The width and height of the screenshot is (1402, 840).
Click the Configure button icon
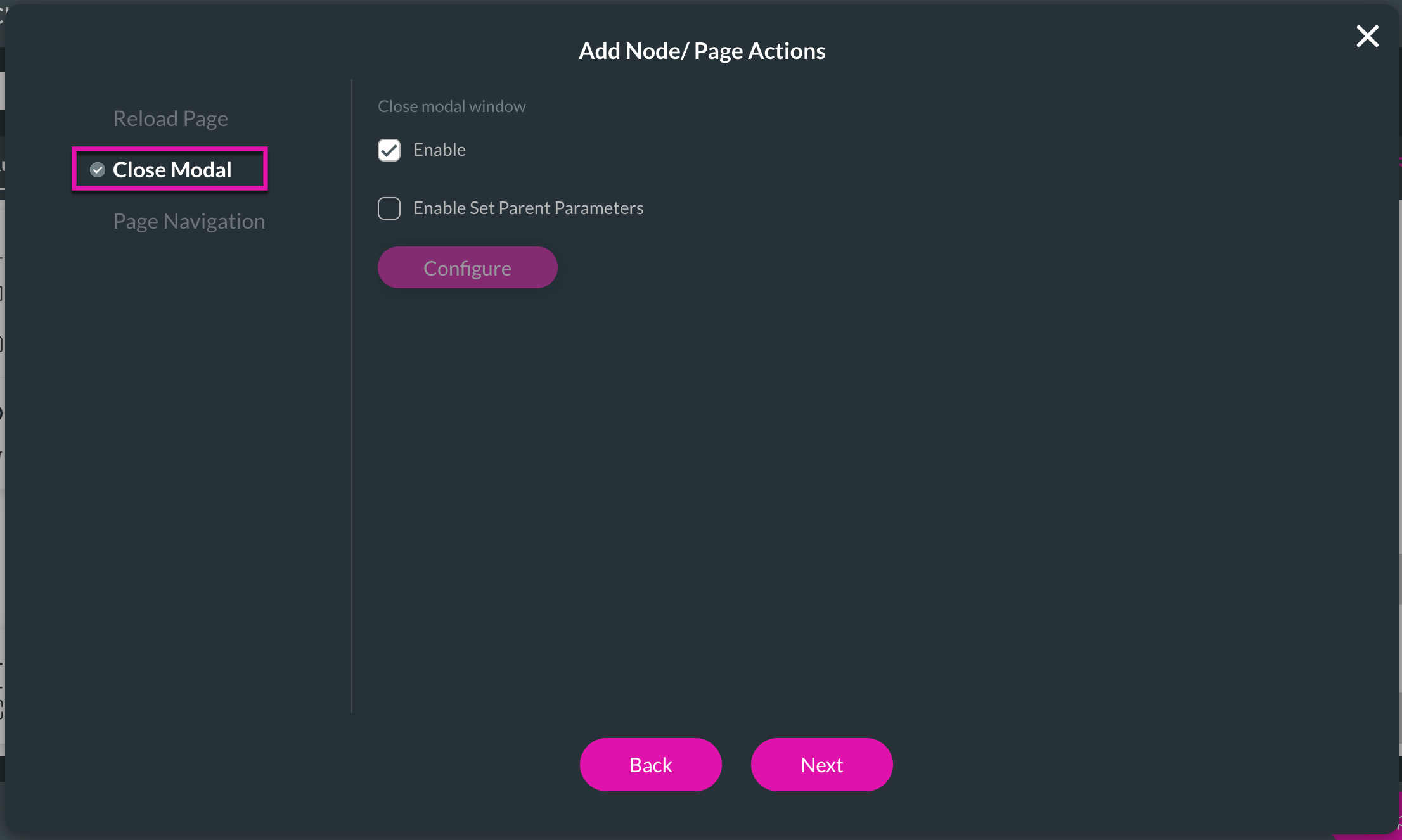pyautogui.click(x=467, y=267)
